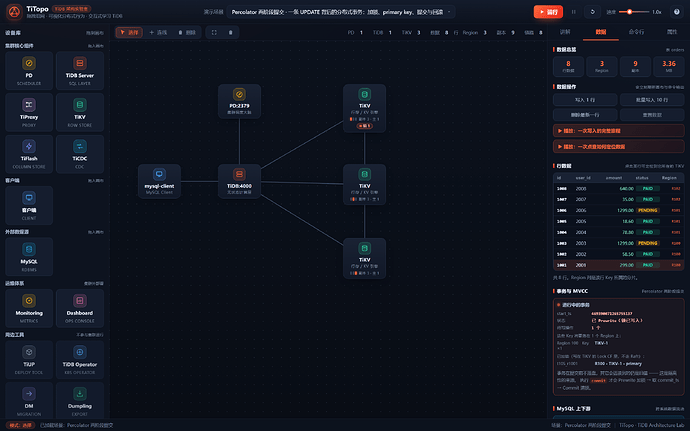Viewport: 690px width, 431px height.
Task: Select the bottom TiKV node on the canvas
Action: click(x=364, y=258)
